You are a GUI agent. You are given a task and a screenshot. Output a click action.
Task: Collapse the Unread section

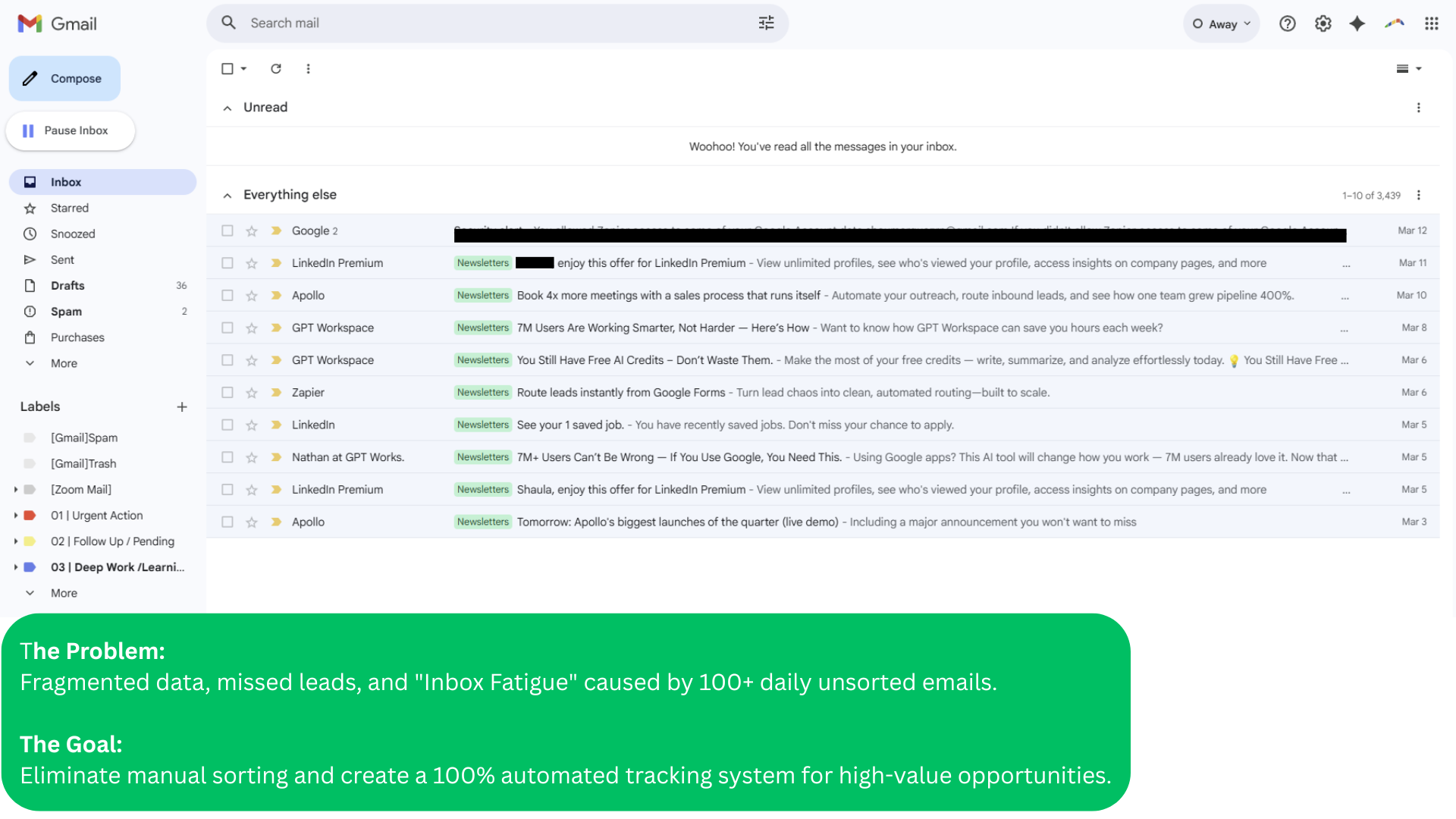pyautogui.click(x=227, y=108)
